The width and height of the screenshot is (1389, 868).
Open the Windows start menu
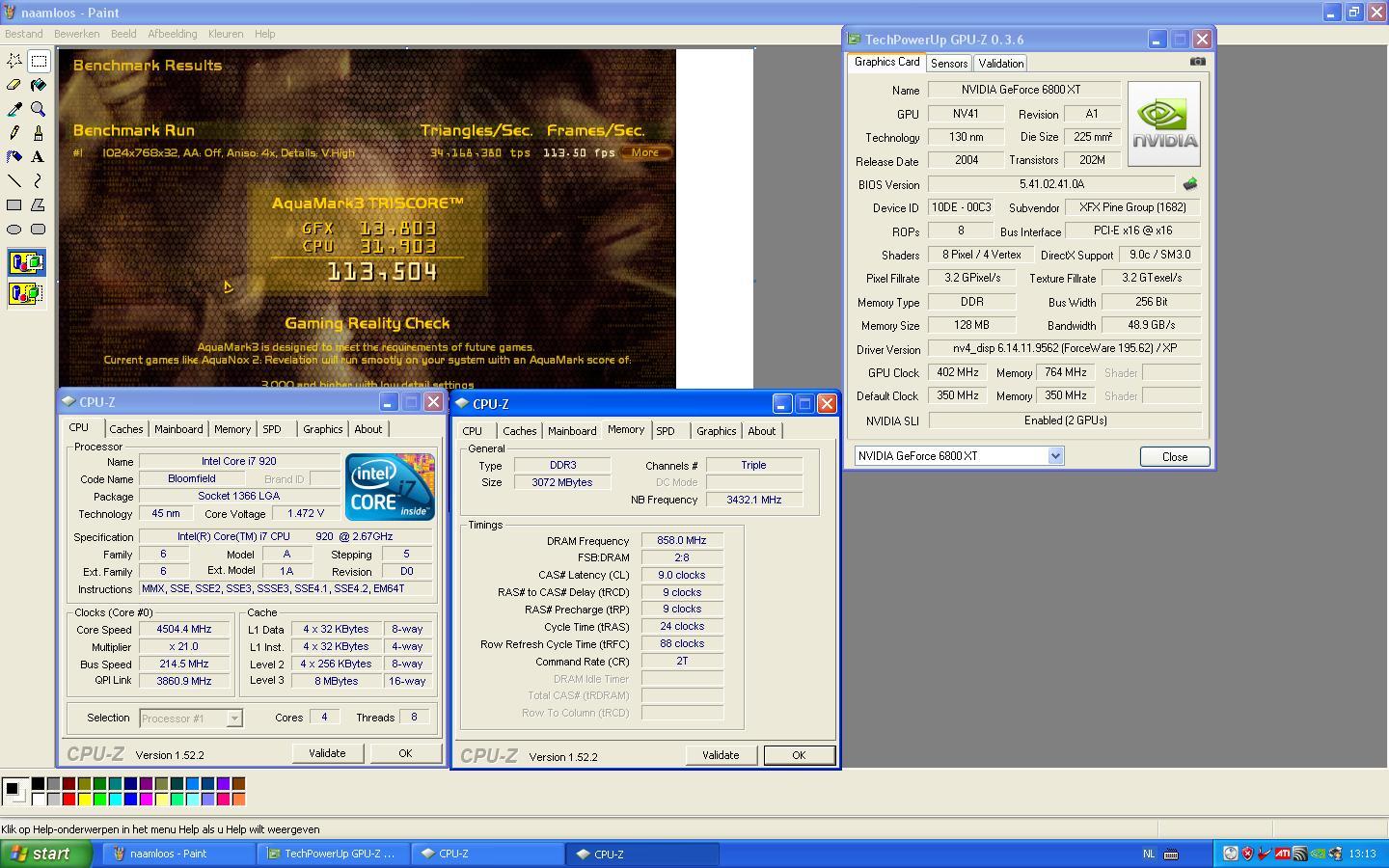tap(45, 854)
